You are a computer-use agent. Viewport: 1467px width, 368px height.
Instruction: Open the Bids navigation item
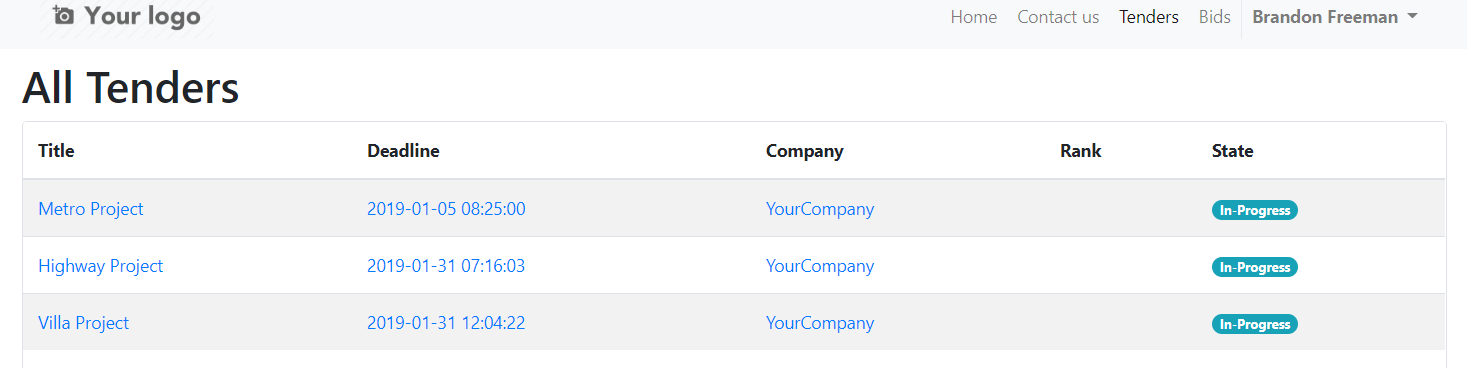click(1214, 17)
